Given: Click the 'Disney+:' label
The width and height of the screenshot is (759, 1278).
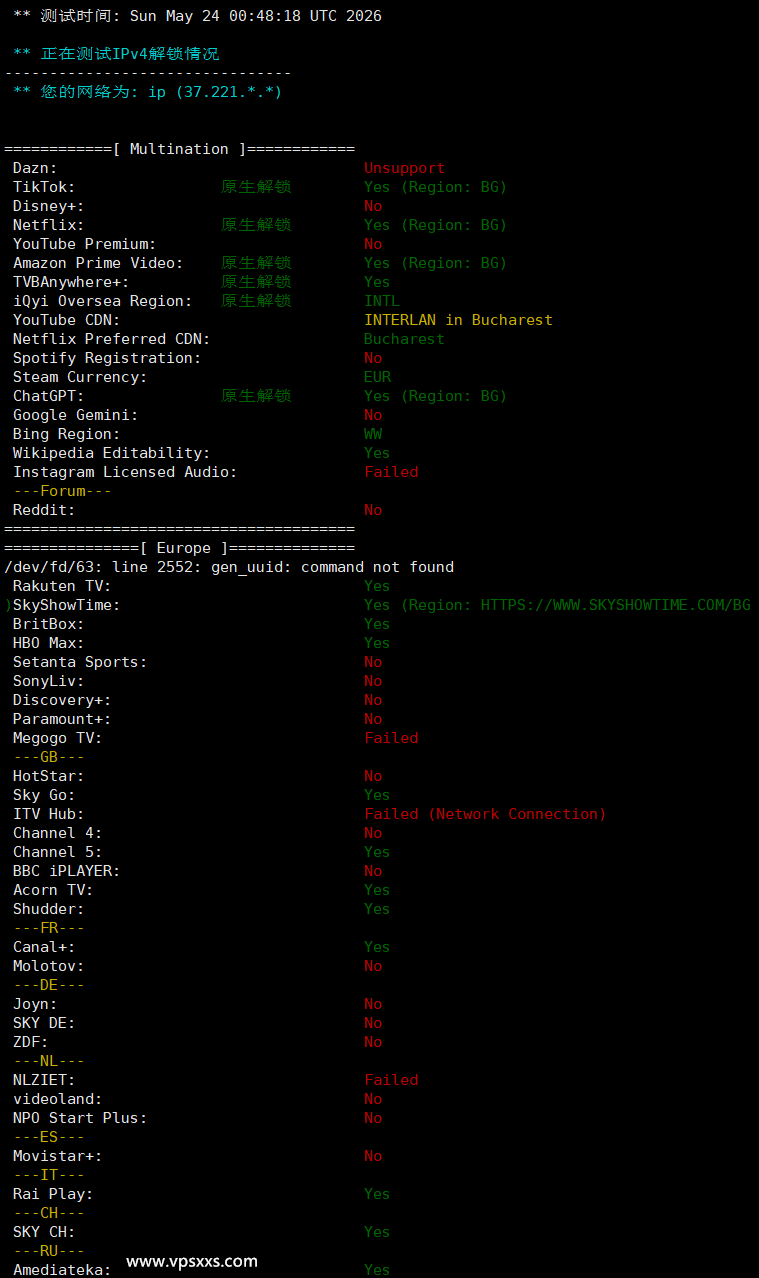Looking at the screenshot, I should click(49, 206).
